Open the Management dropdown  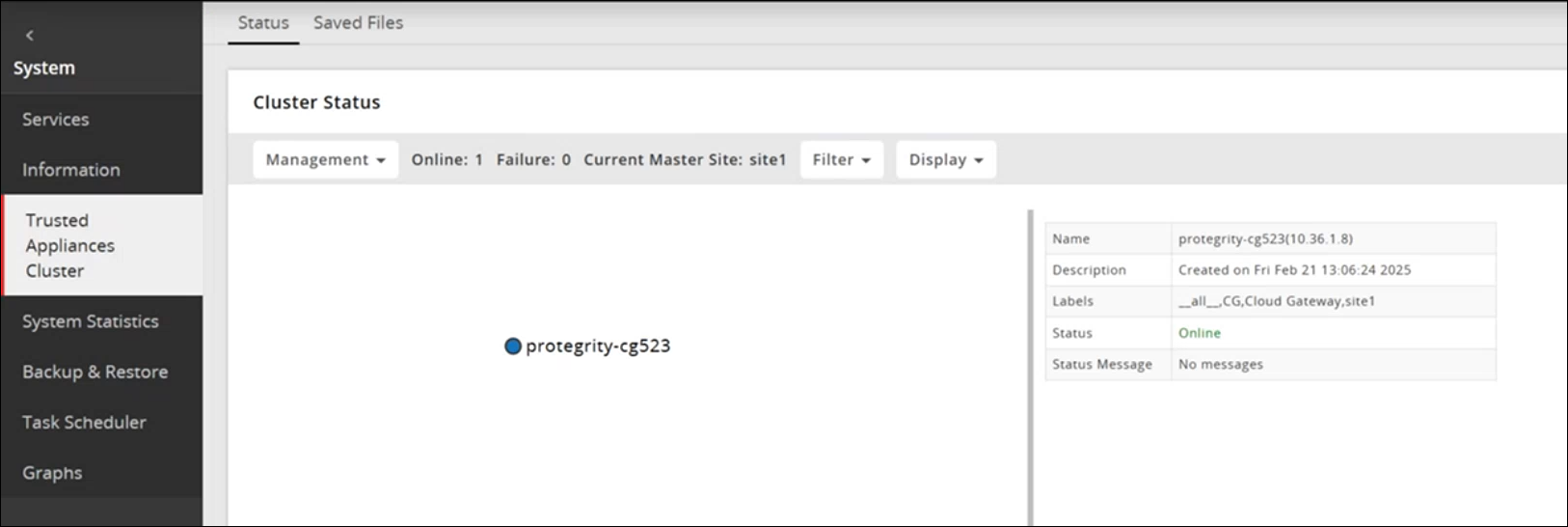325,159
